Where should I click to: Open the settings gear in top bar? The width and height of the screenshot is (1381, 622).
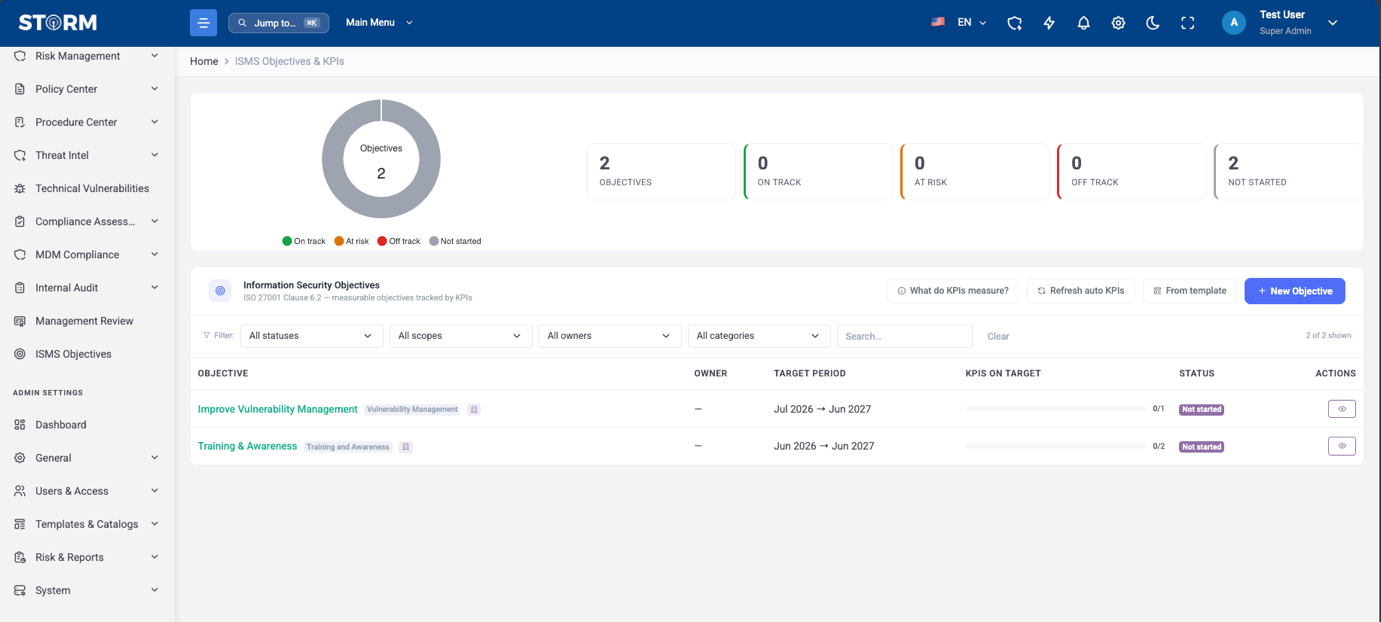click(1118, 23)
